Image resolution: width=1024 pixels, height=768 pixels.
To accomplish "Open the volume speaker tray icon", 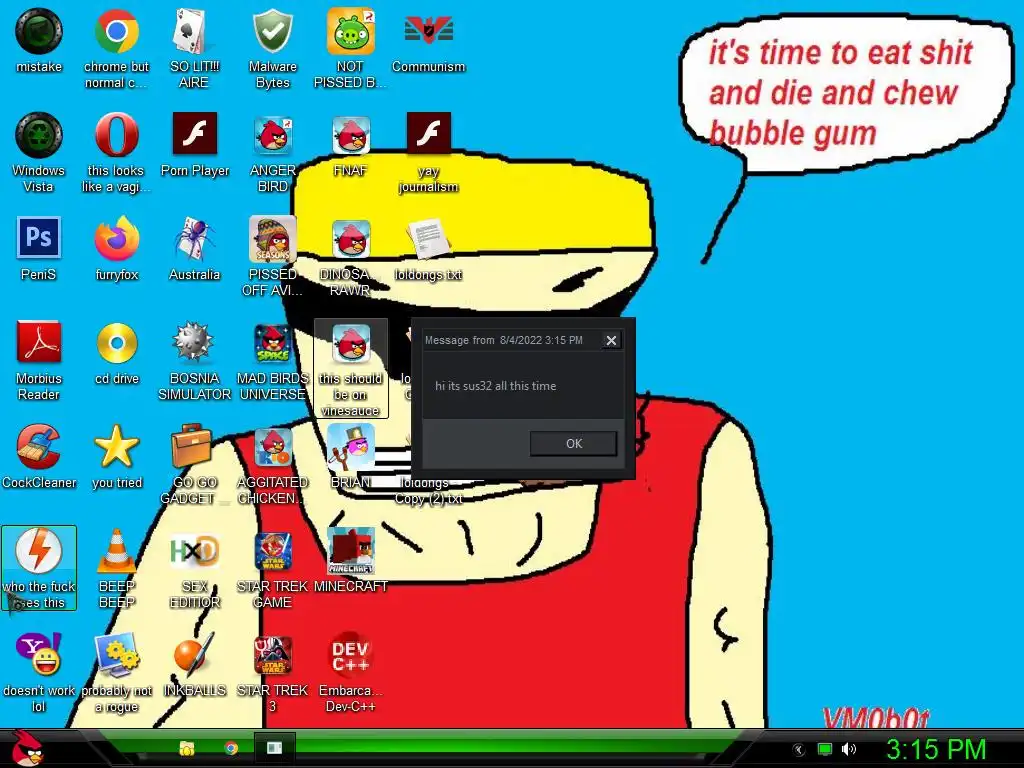I will tap(849, 749).
